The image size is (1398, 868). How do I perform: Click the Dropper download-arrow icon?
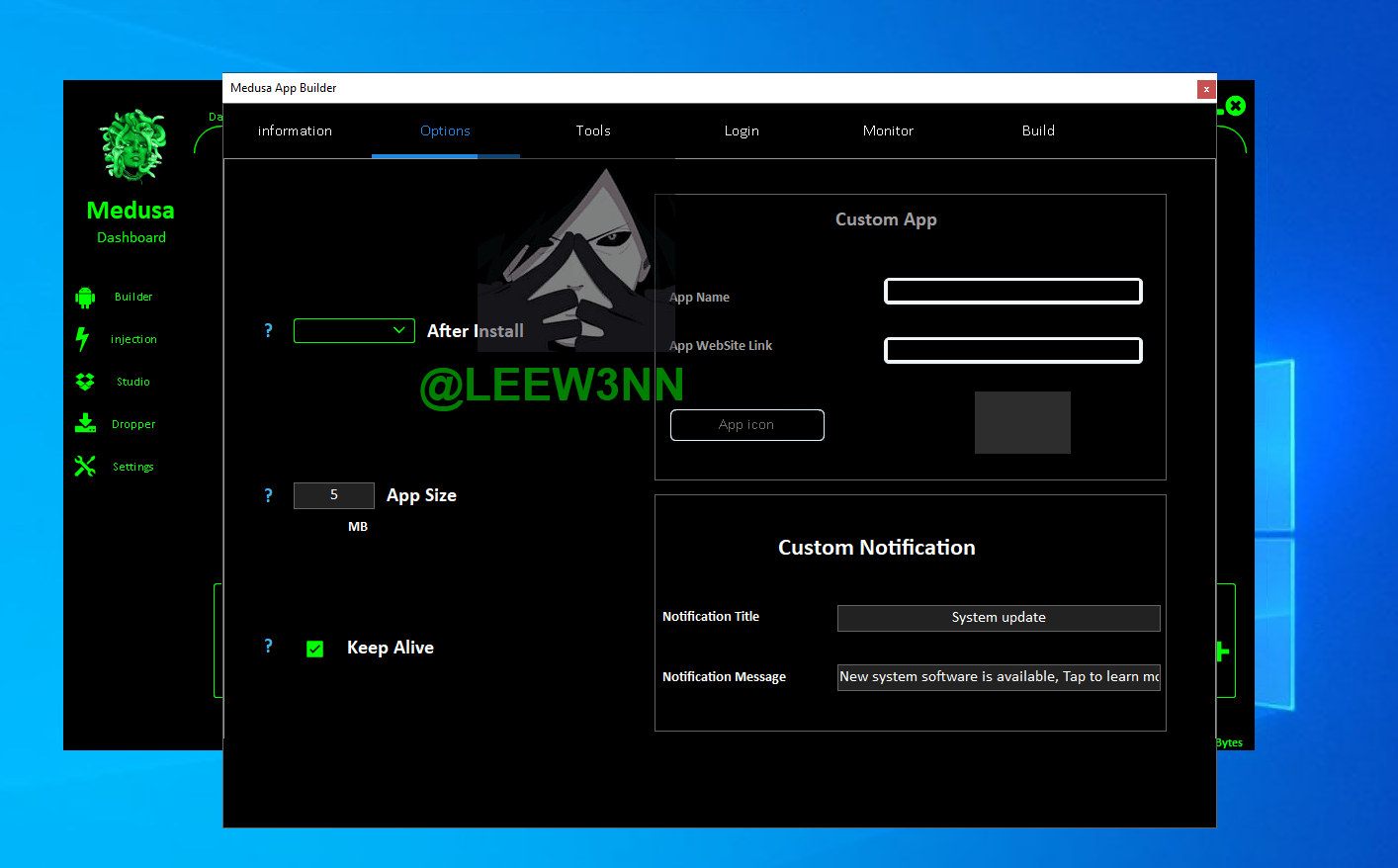pos(85,424)
